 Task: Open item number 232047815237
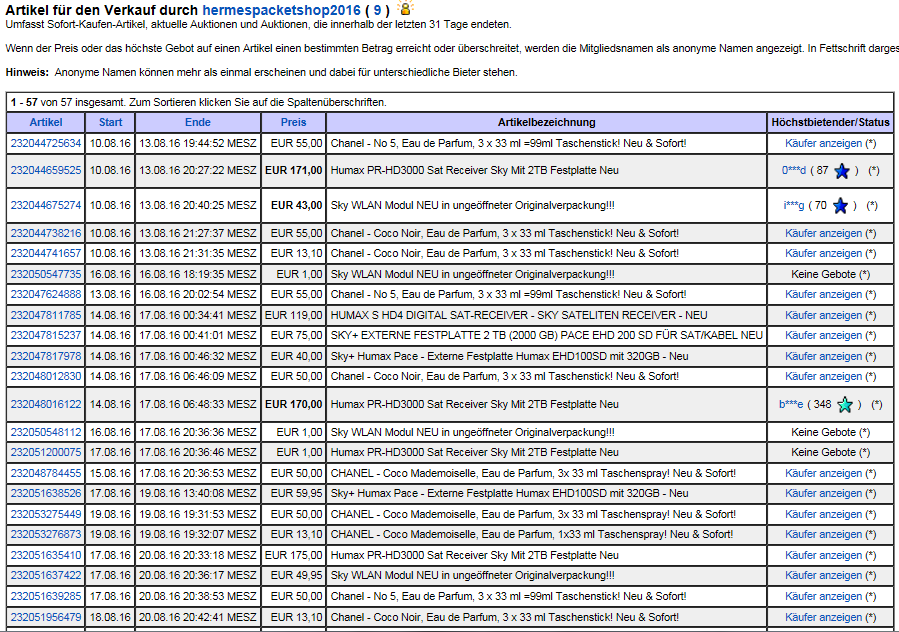46,335
